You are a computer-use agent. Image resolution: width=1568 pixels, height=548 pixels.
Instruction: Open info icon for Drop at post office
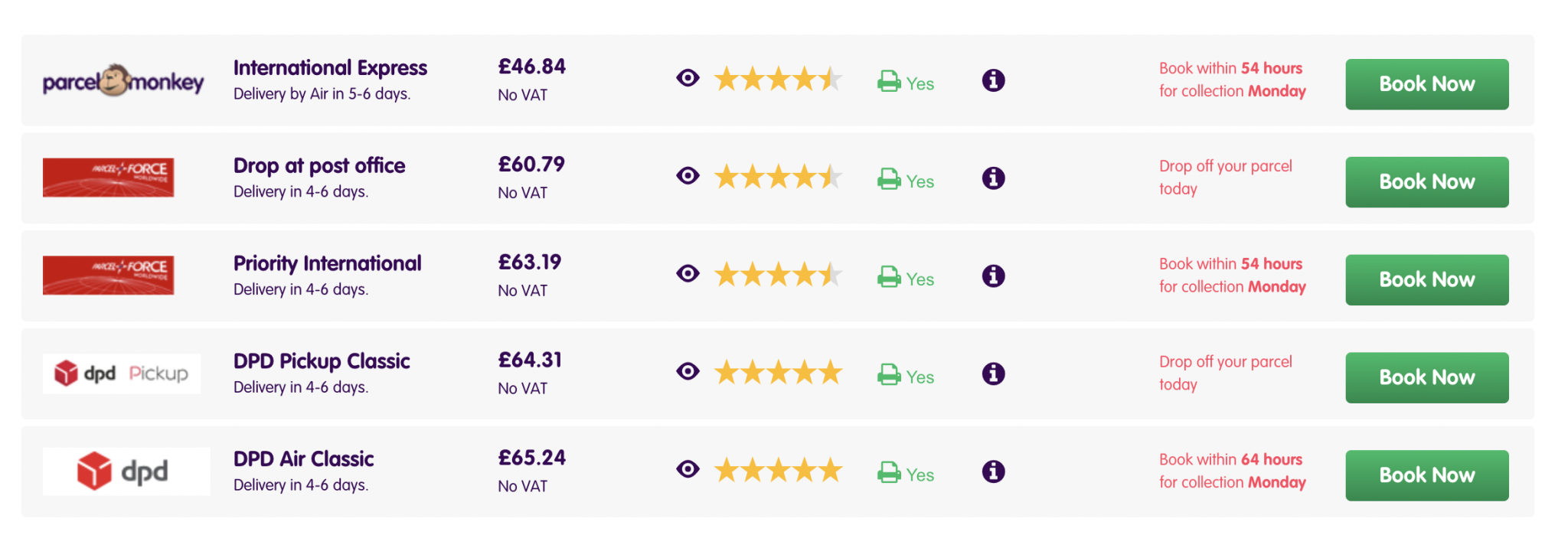tap(993, 178)
